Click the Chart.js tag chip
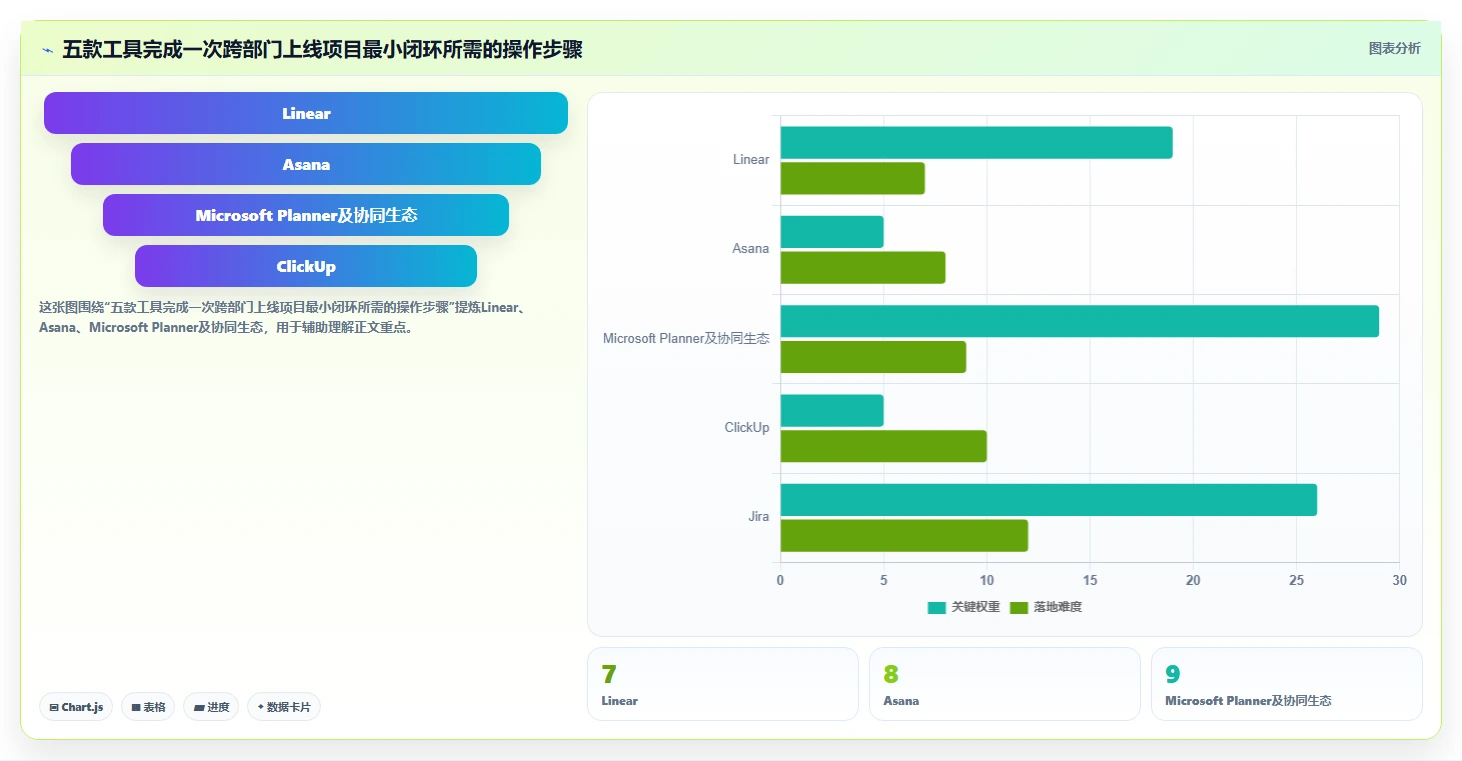 click(x=76, y=707)
